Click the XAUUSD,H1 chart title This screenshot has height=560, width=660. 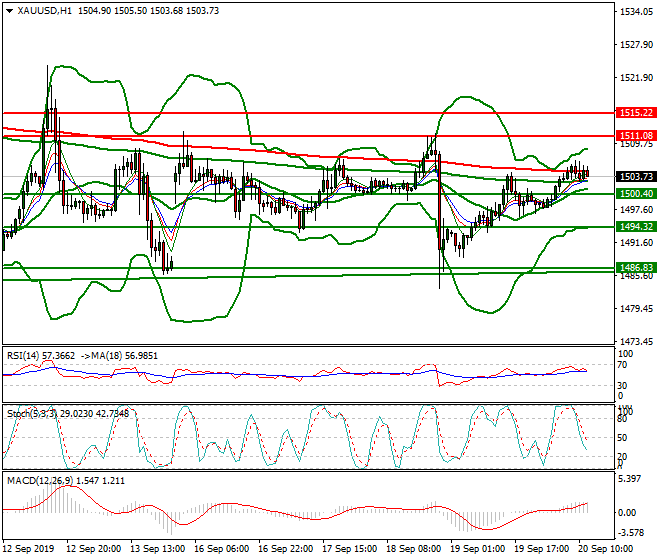pos(45,11)
